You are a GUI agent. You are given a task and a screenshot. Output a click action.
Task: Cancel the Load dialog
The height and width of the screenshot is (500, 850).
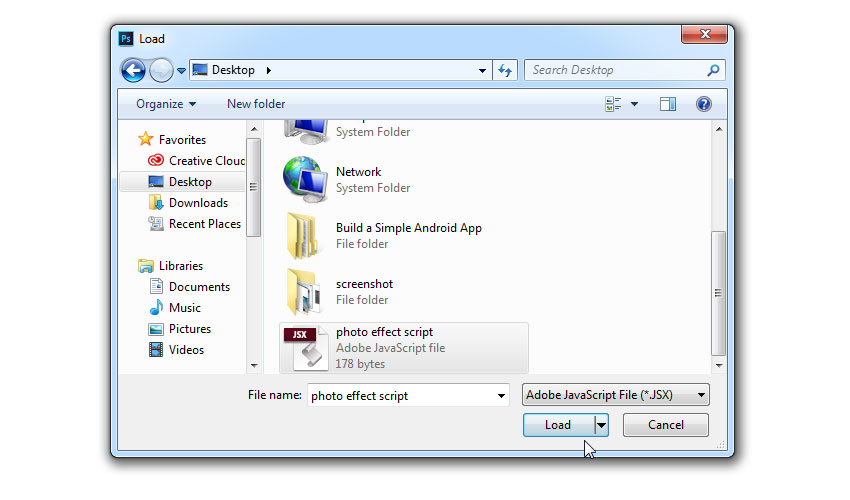(x=666, y=425)
